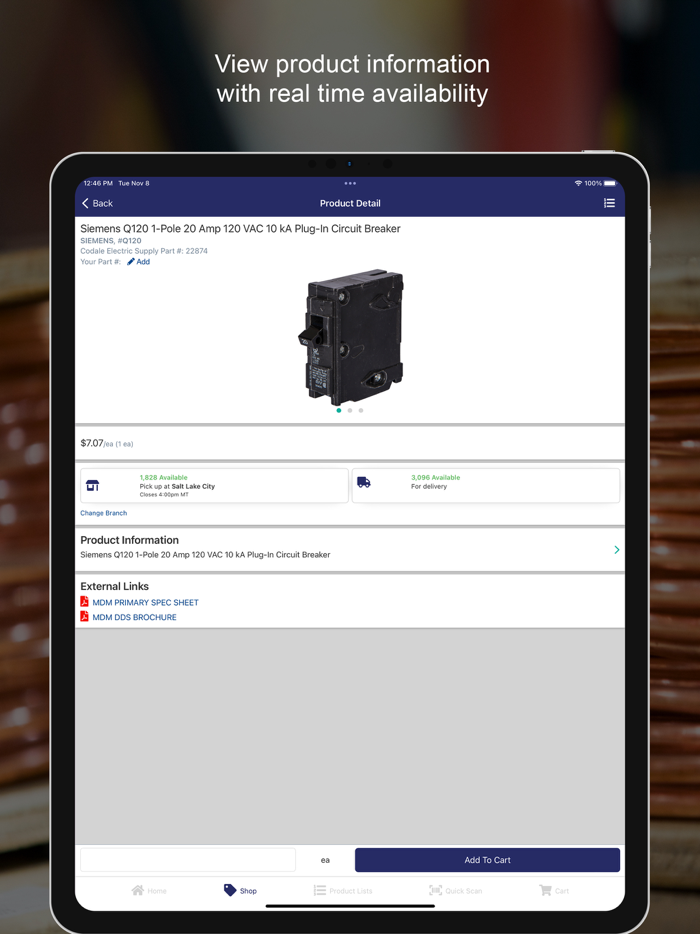Click the SIEMENS, #Q120 manufacturer text
The height and width of the screenshot is (934, 700).
click(x=111, y=241)
